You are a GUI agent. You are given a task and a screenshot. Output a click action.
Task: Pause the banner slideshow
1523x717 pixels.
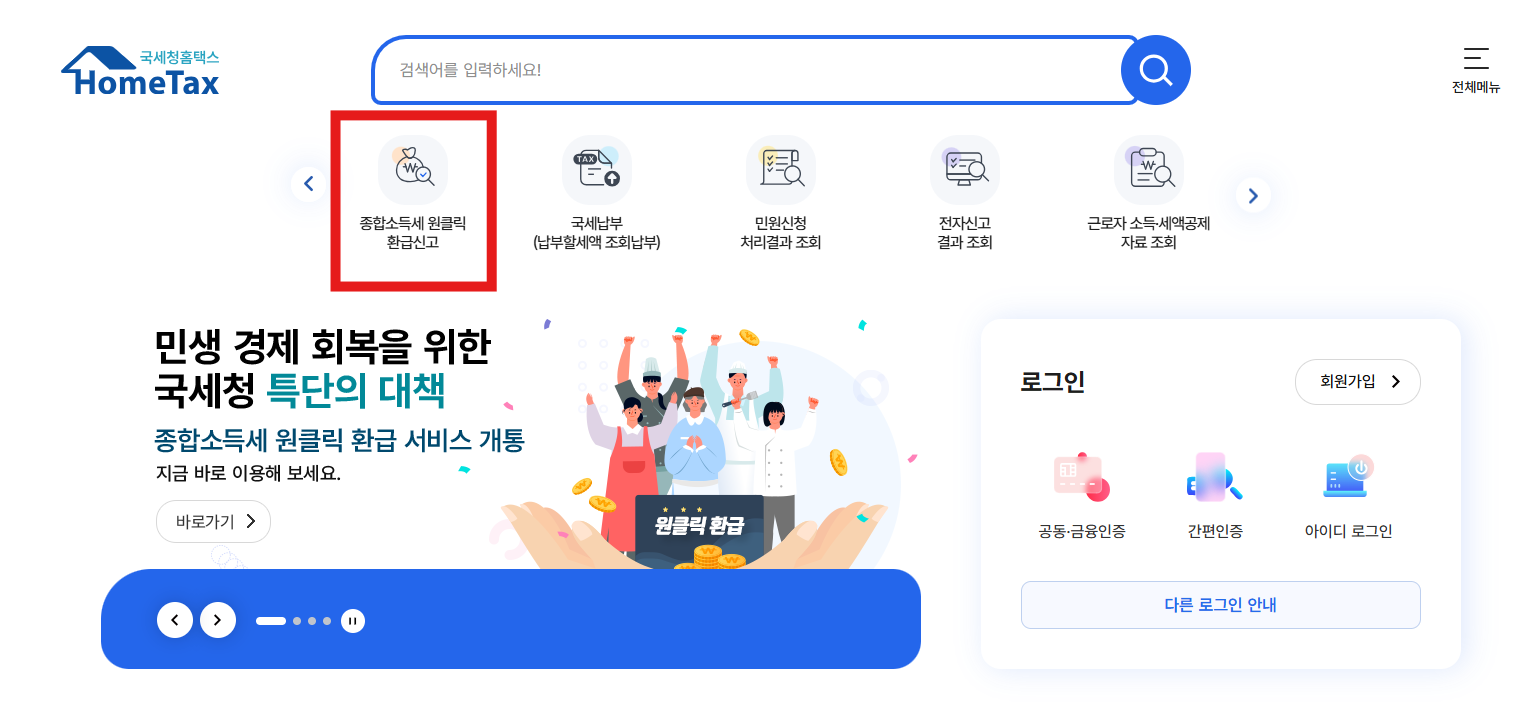click(x=352, y=621)
